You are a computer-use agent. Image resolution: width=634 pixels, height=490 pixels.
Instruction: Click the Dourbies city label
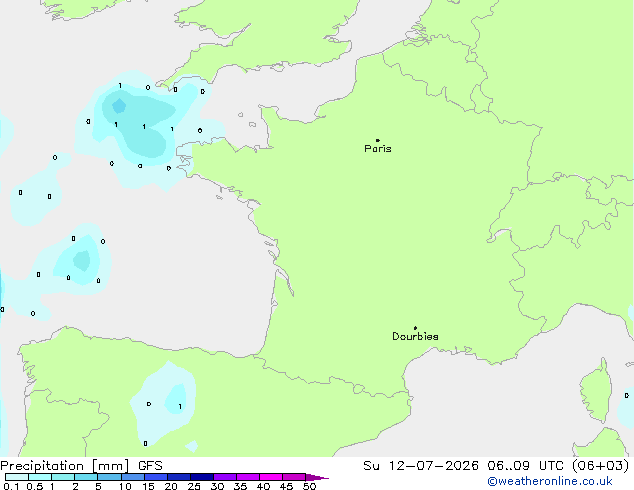pos(415,336)
